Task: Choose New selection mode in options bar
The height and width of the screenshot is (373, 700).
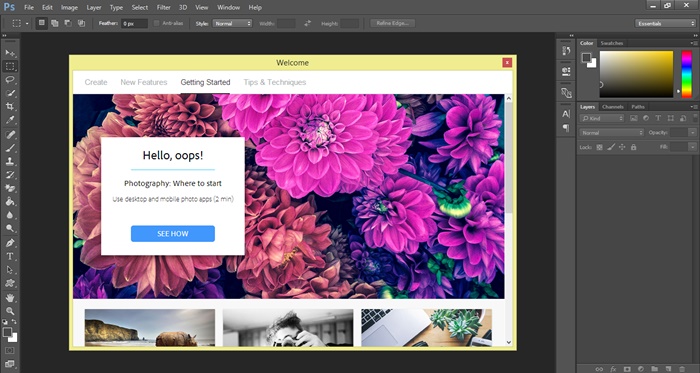Action: click(42, 23)
